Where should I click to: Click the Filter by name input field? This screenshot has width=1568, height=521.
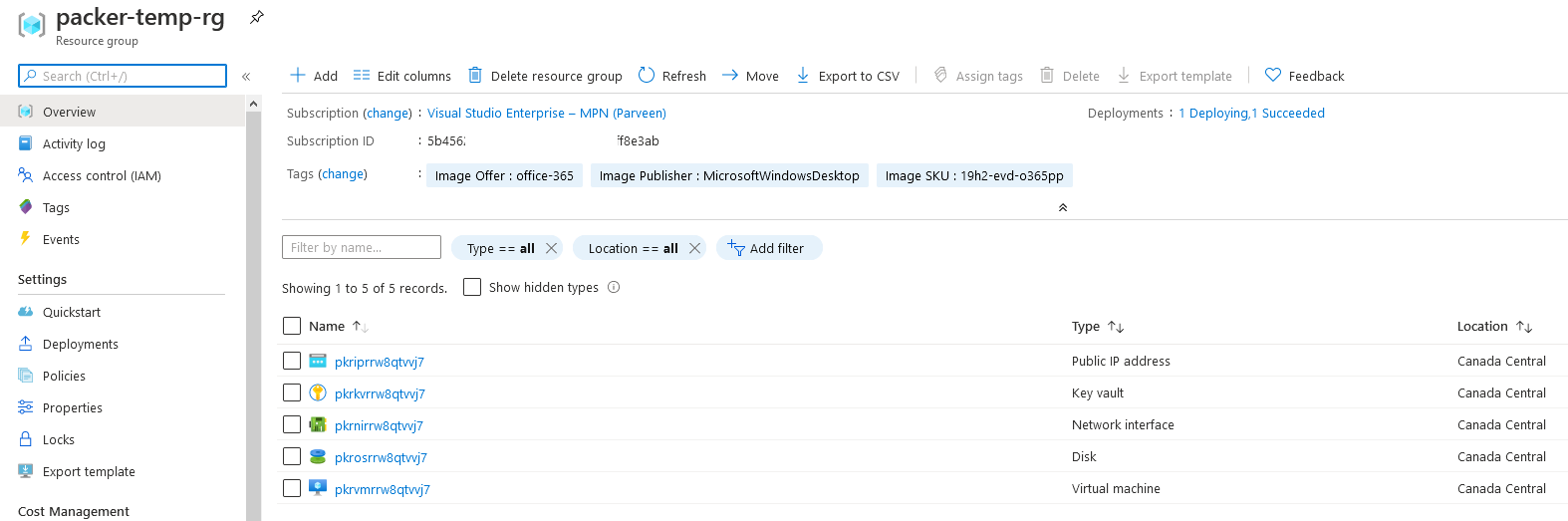click(x=361, y=247)
